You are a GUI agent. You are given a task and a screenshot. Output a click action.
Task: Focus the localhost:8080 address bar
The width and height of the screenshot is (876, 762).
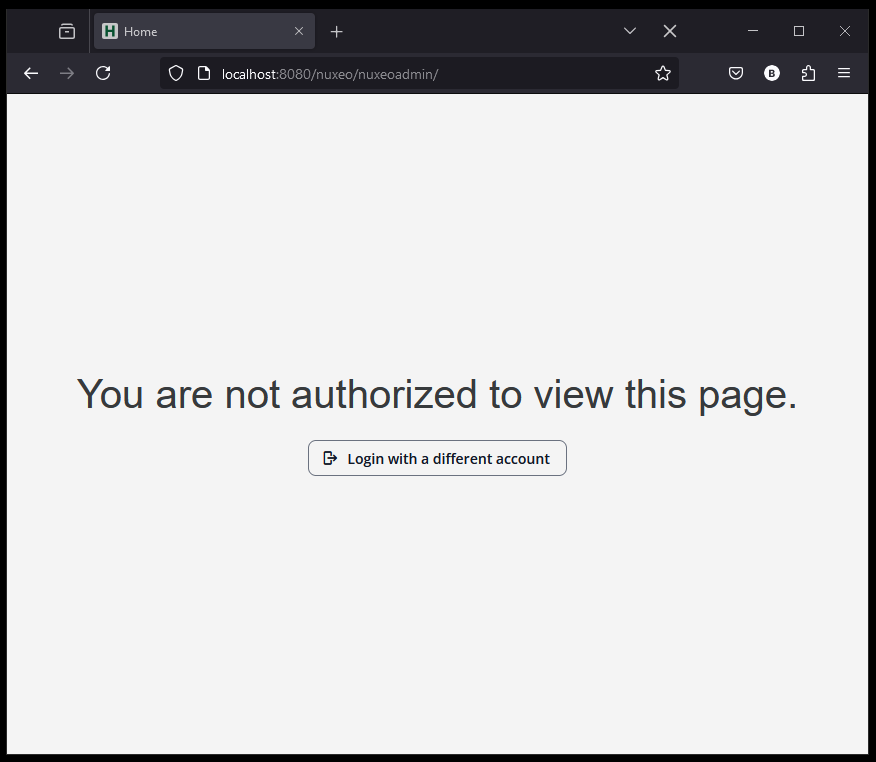[x=420, y=73]
